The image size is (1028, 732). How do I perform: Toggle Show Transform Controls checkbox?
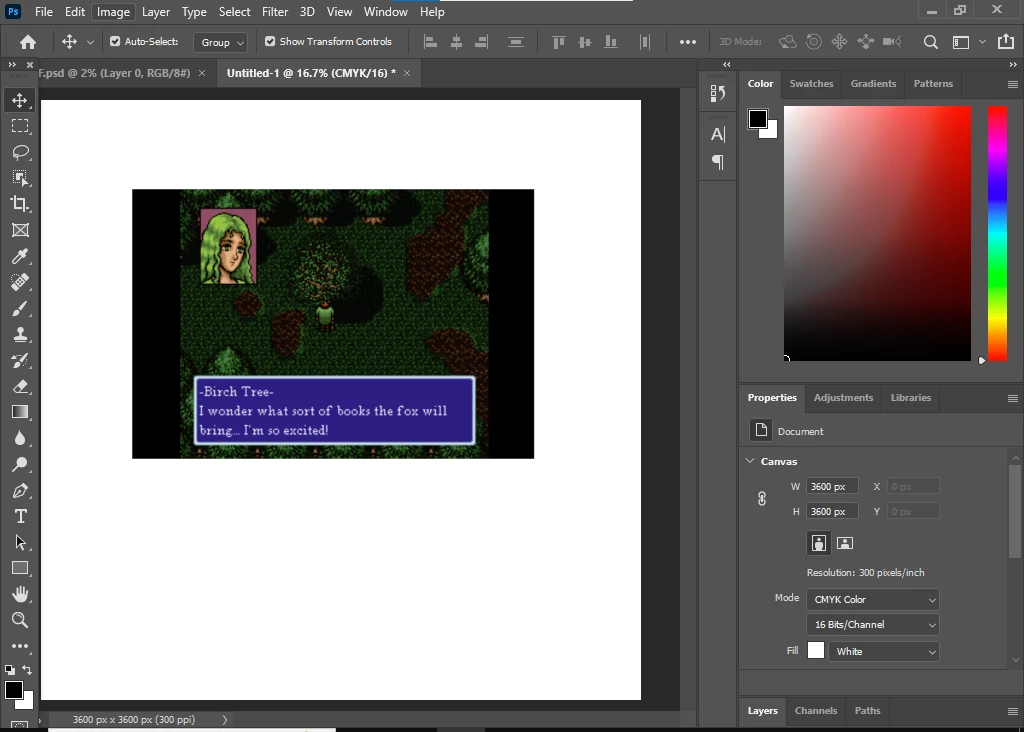(269, 41)
